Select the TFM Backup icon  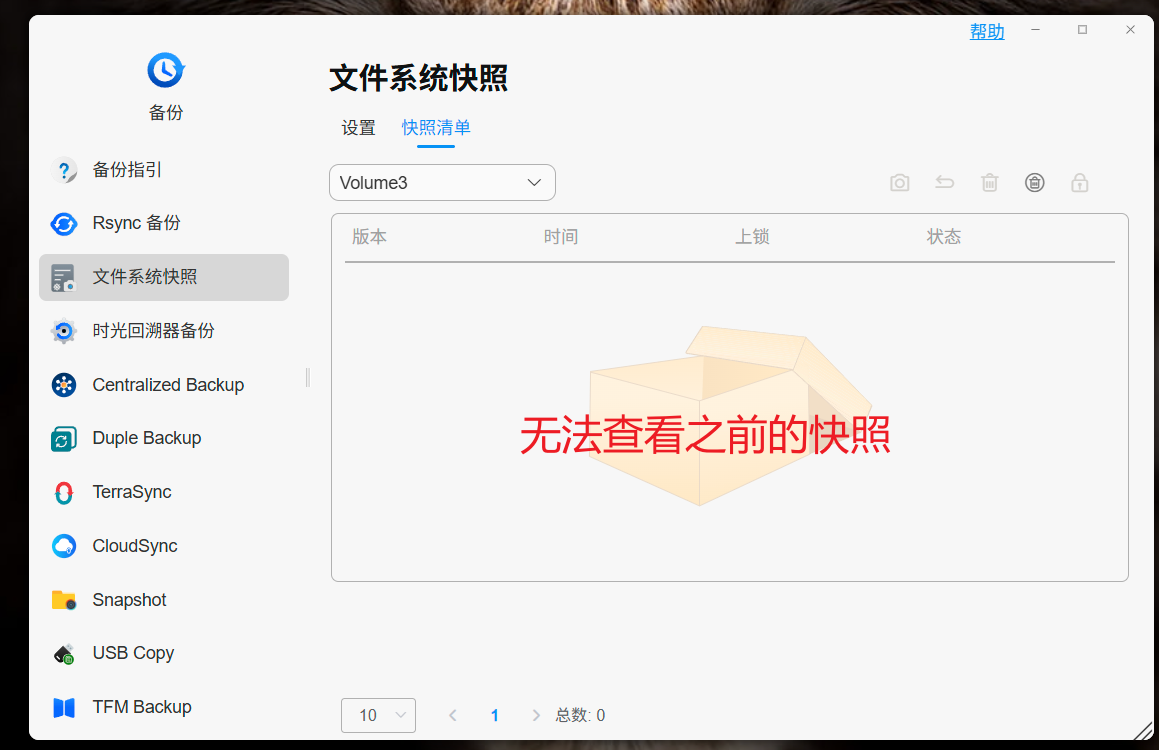pyautogui.click(x=64, y=708)
